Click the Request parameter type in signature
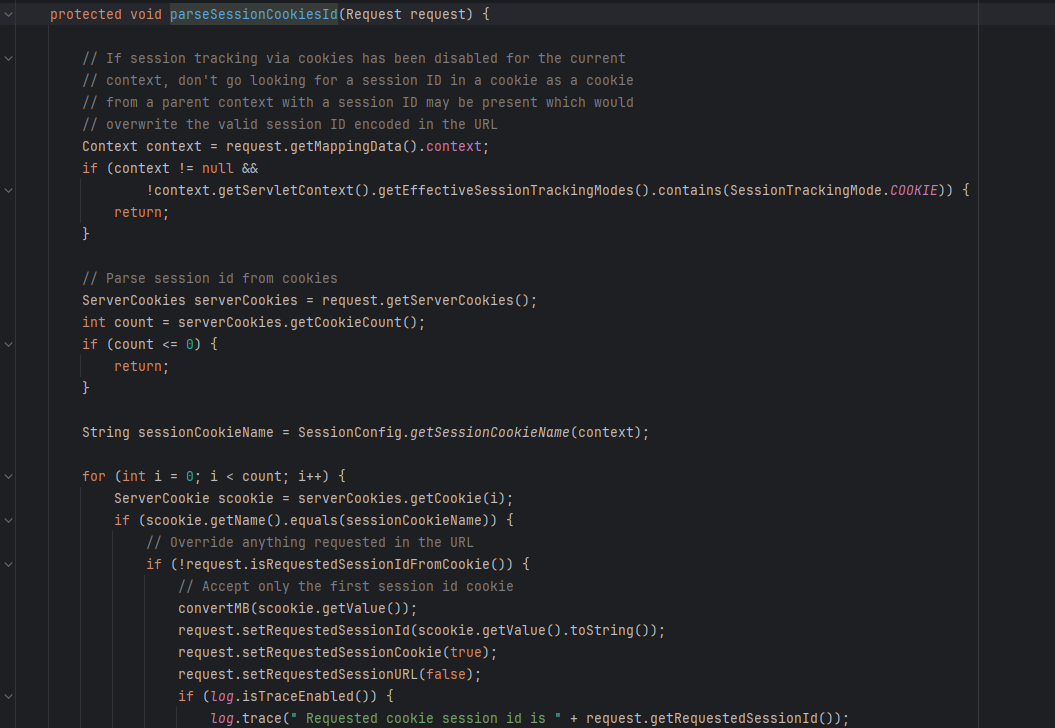The image size is (1055, 728). coord(373,14)
